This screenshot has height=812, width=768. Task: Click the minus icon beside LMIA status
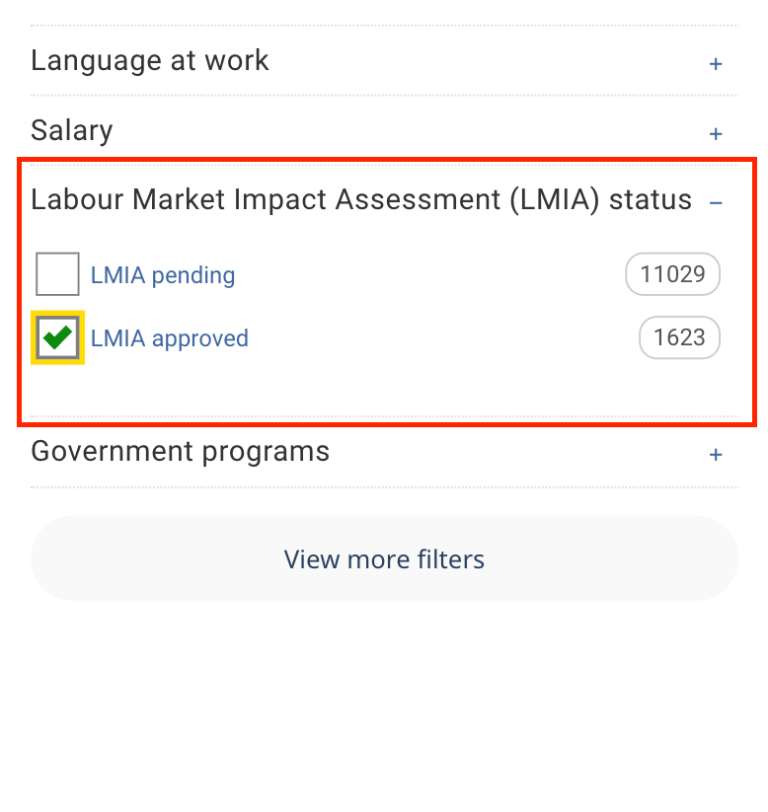(x=716, y=202)
